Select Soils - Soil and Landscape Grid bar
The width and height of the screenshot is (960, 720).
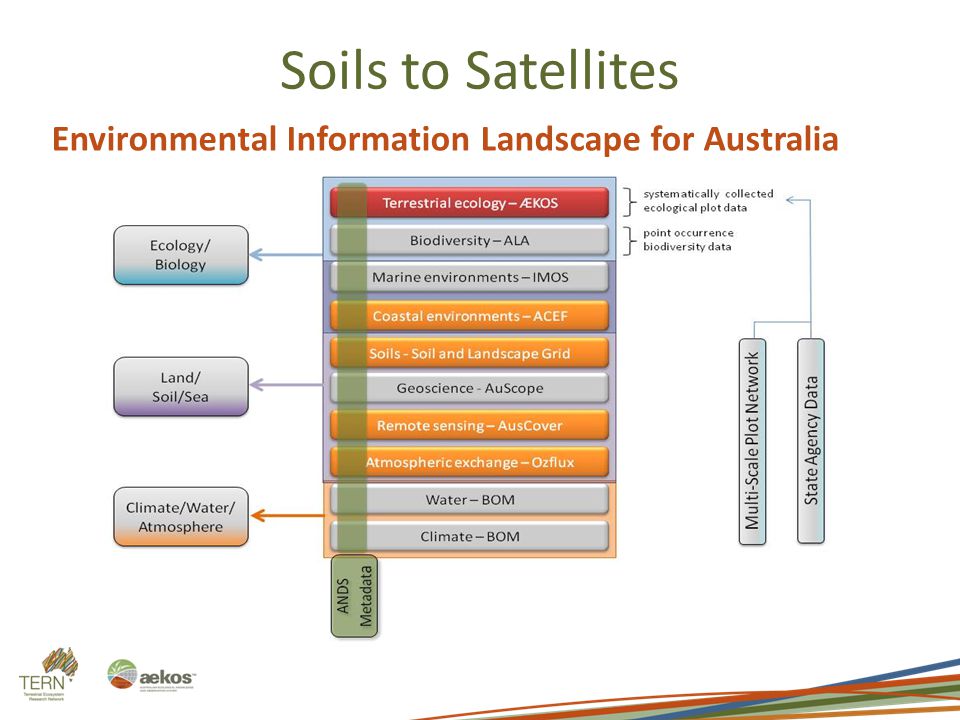coord(470,353)
